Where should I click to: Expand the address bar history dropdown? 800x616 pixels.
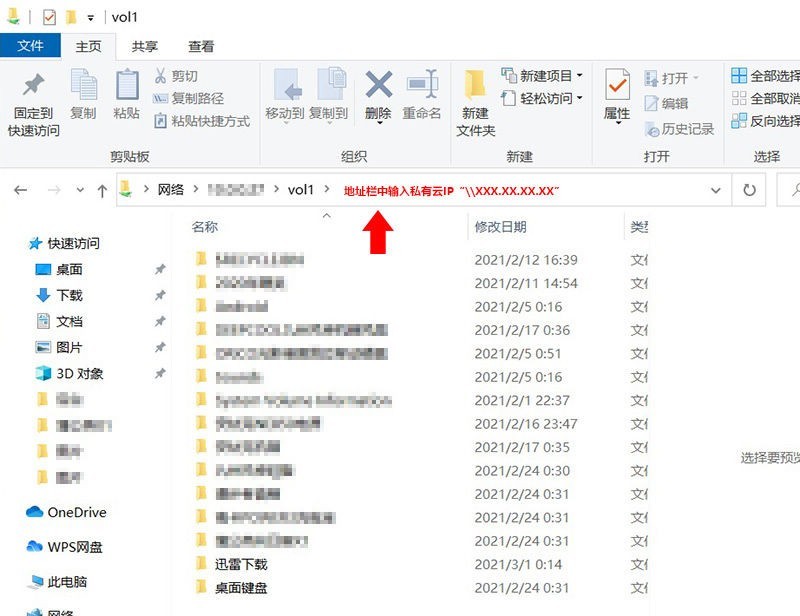click(716, 190)
